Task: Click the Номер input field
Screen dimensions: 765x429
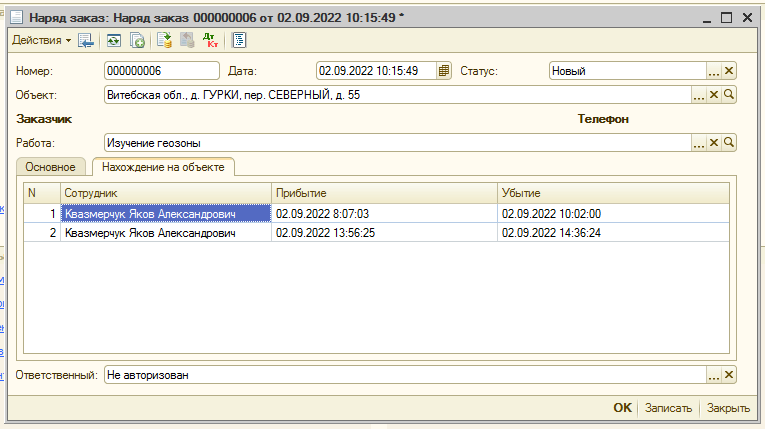Action: (161, 71)
